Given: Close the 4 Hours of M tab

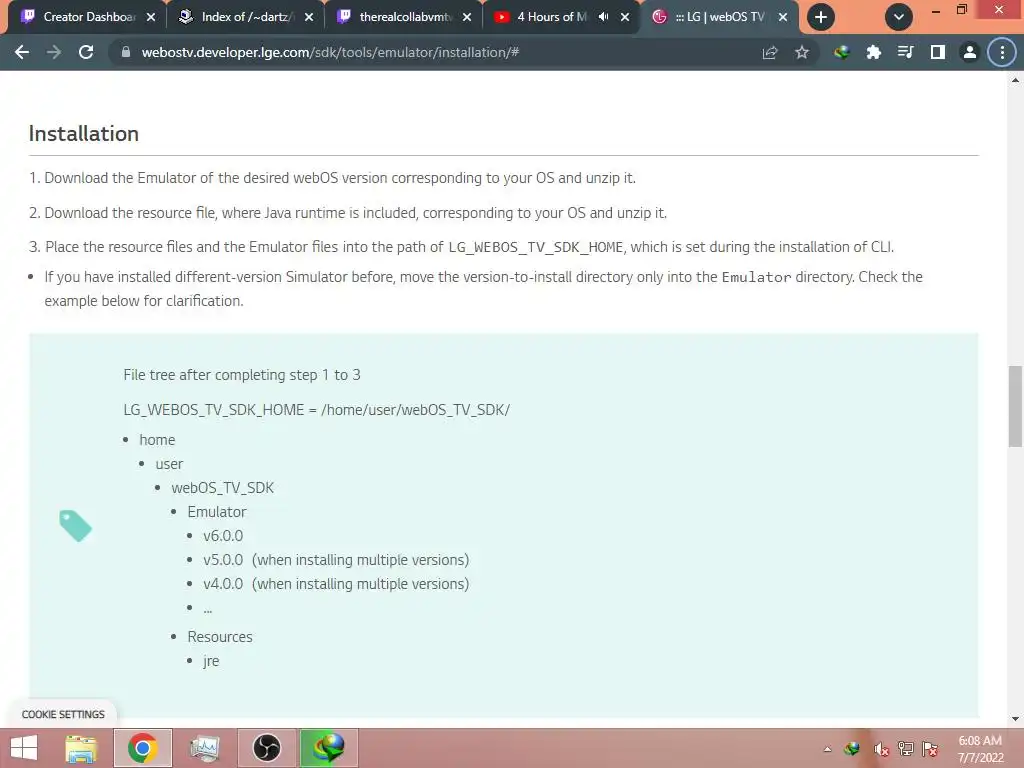Looking at the screenshot, I should click(x=625, y=17).
